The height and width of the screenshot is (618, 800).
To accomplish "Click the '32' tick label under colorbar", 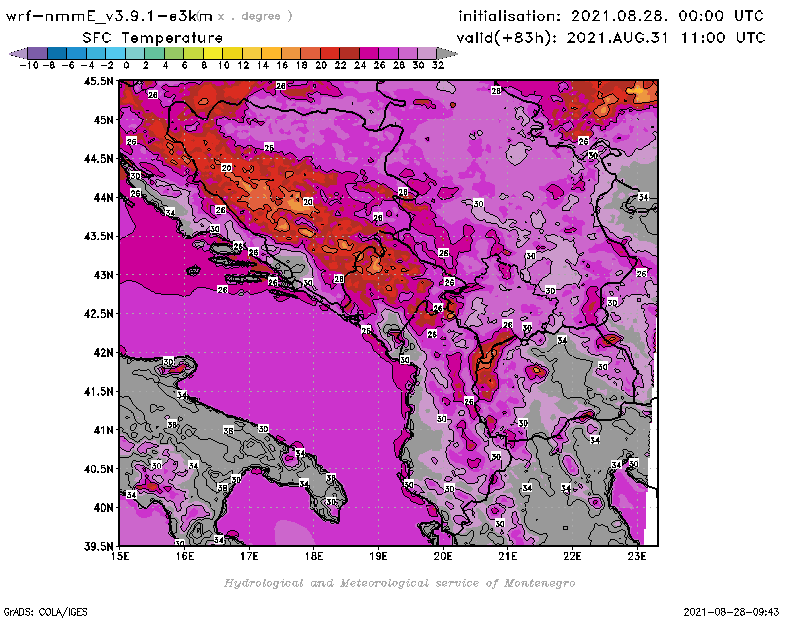I will 438,65.
